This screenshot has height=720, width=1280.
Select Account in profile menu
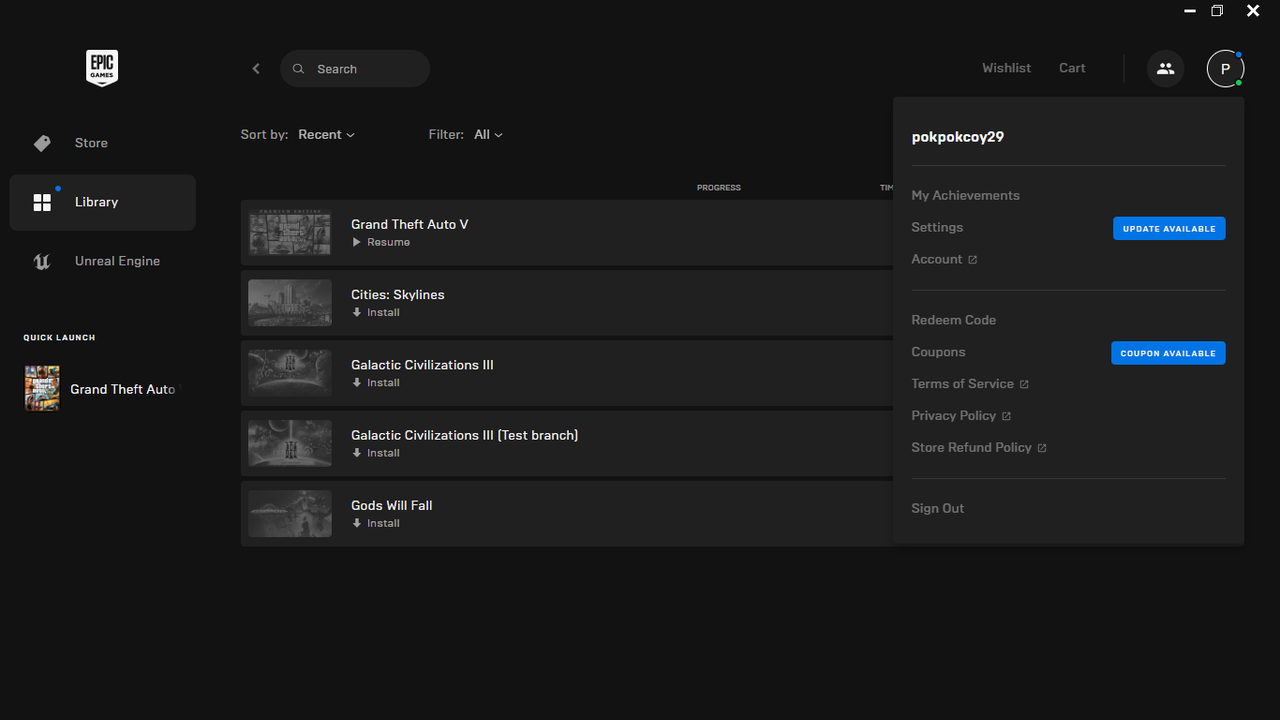tap(936, 260)
